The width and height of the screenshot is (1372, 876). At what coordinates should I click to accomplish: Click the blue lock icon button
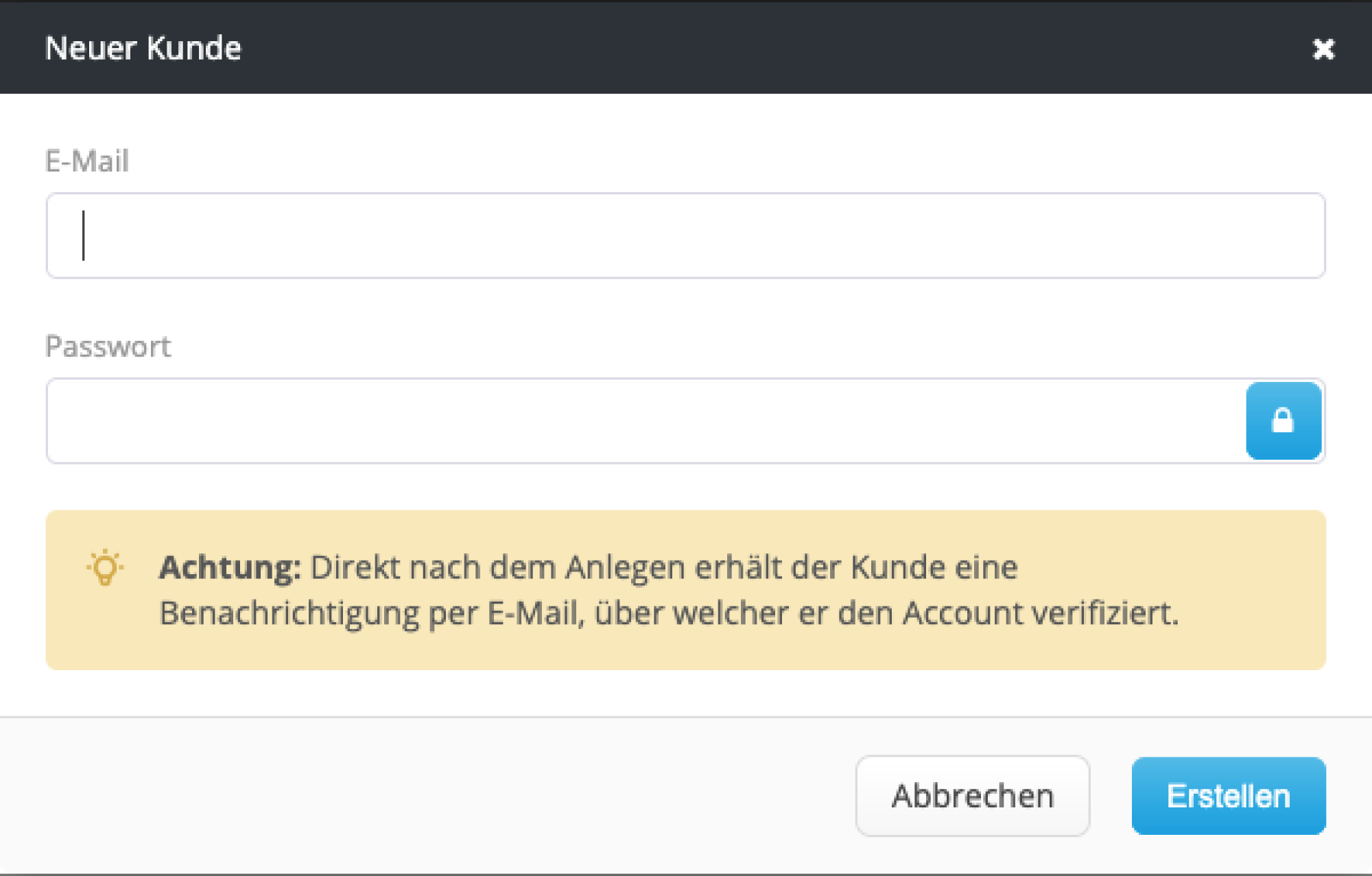[x=1283, y=421]
